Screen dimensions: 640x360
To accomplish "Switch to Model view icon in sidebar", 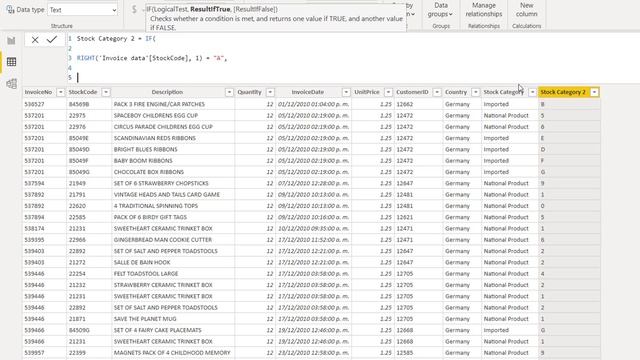I will [x=11, y=84].
